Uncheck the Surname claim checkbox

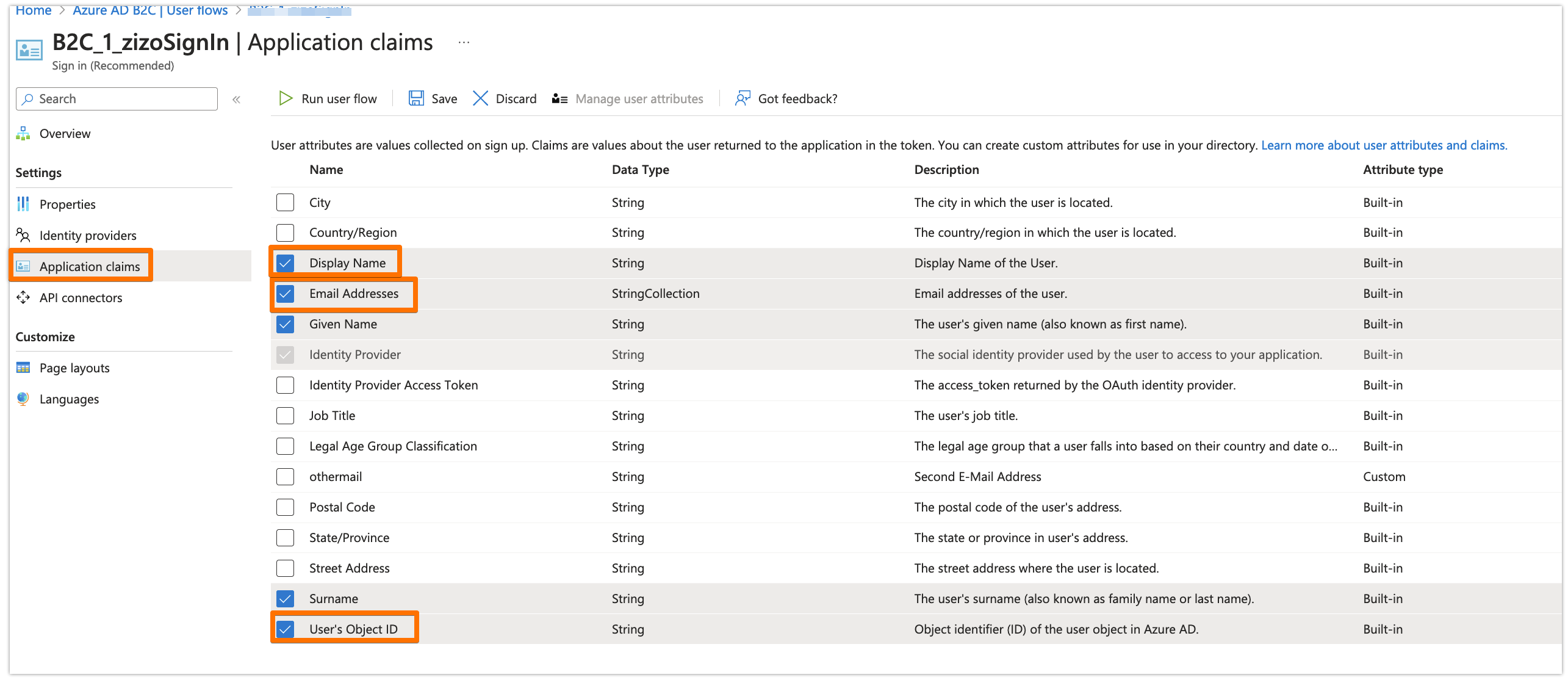(285, 599)
